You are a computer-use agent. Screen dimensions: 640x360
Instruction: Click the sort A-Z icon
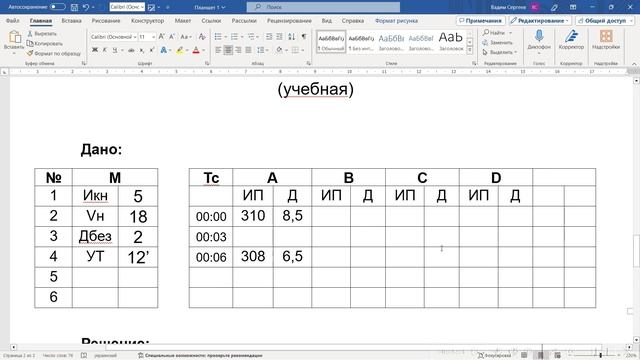(x=291, y=37)
